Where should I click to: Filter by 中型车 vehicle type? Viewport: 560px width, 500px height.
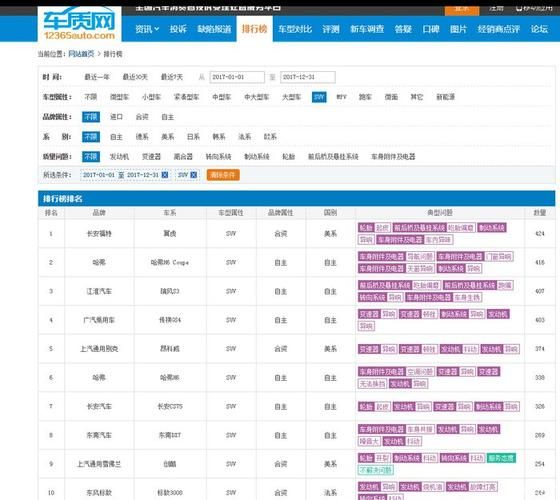coord(221,97)
